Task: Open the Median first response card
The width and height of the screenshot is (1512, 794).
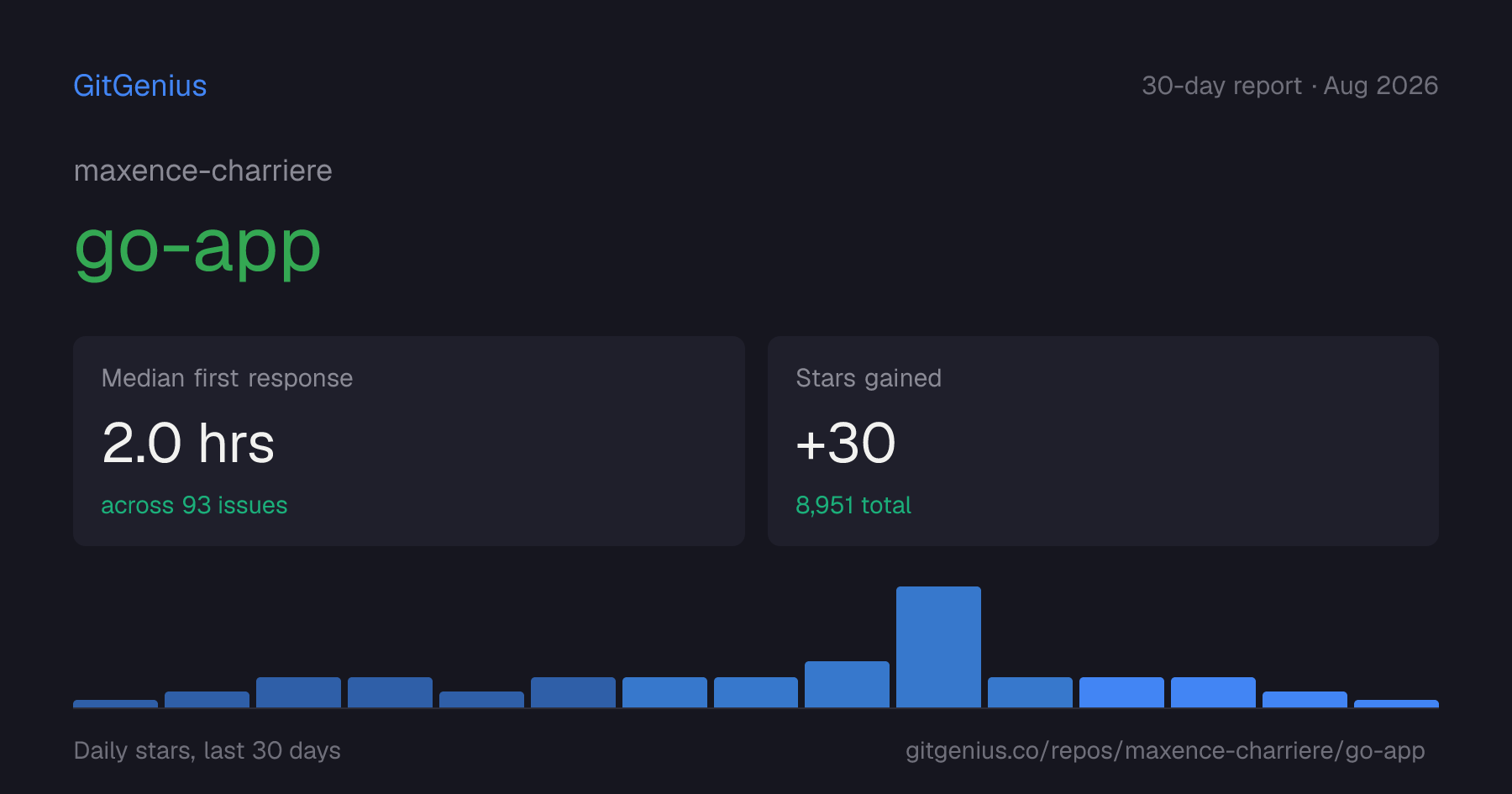Action: coord(409,441)
